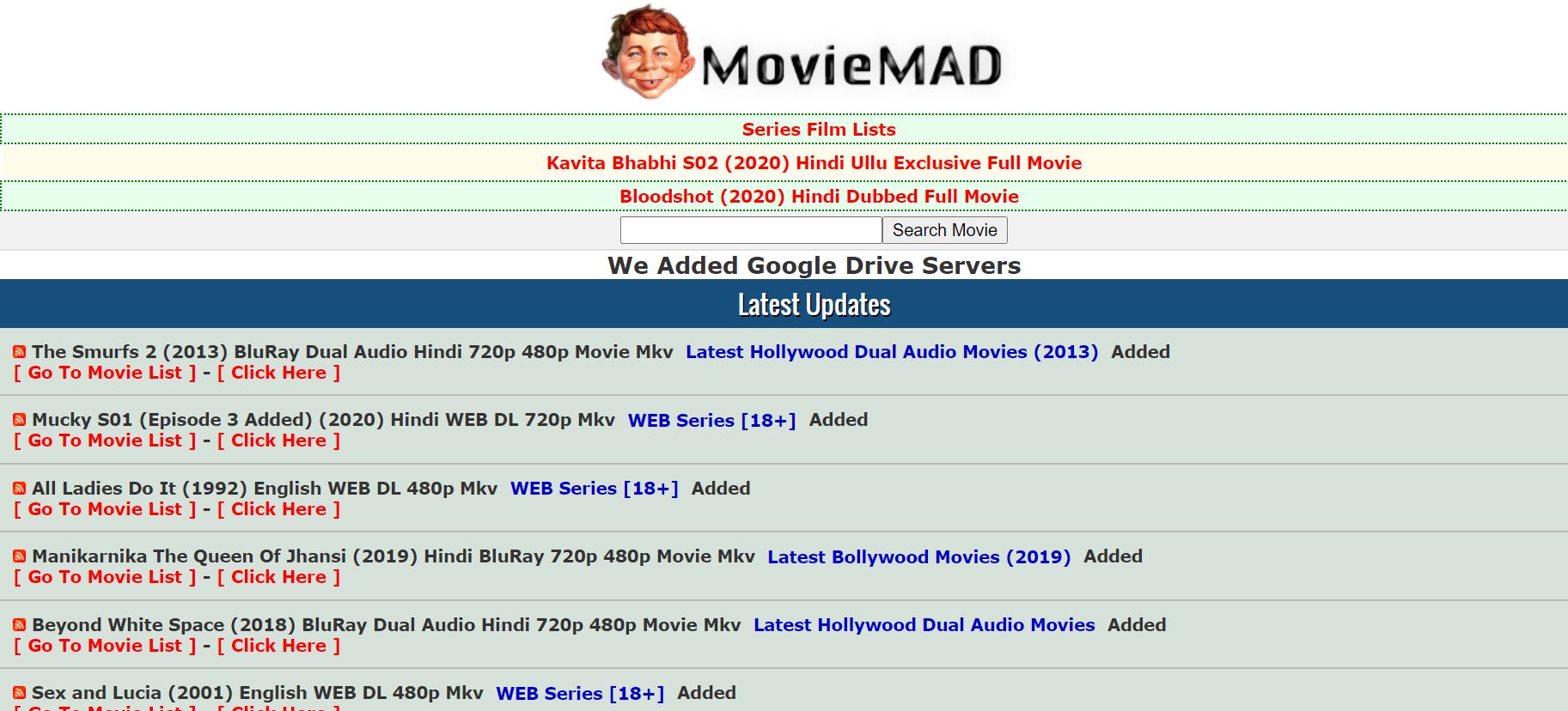Open Latest Hollywood Dual Audio Movies (2013) category
This screenshot has height=711, width=1568.
[891, 352]
